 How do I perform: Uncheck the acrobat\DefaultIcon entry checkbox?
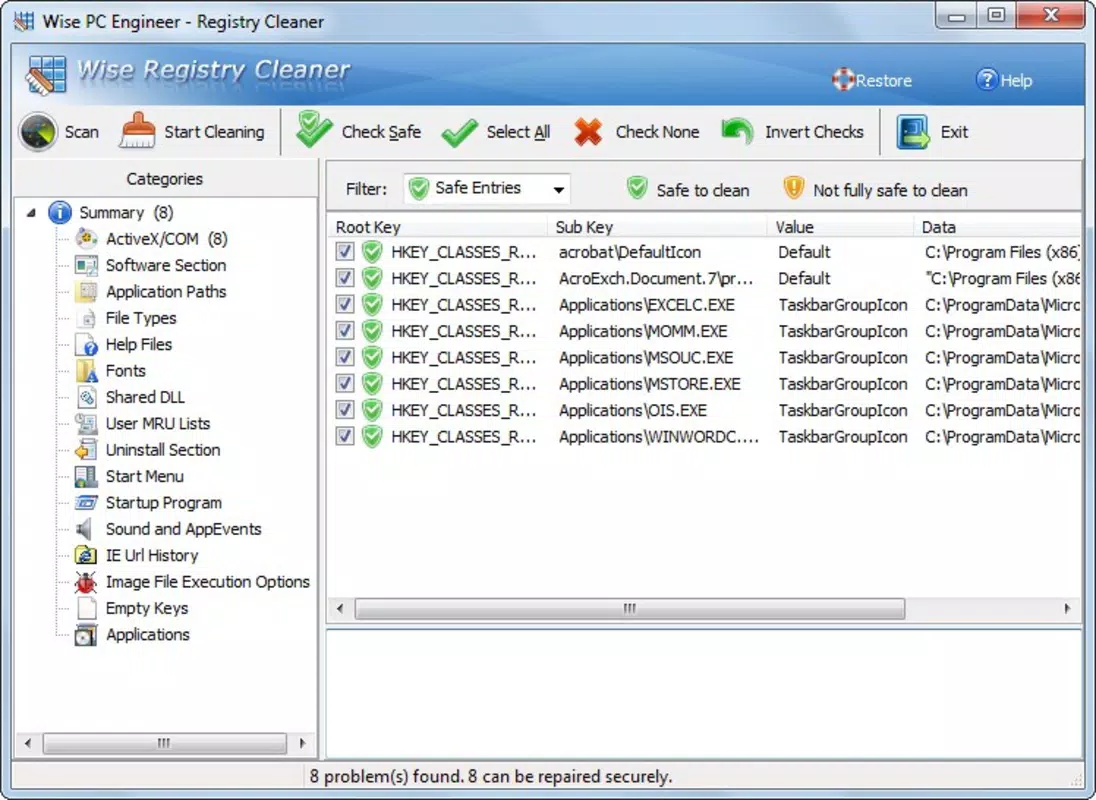click(345, 252)
